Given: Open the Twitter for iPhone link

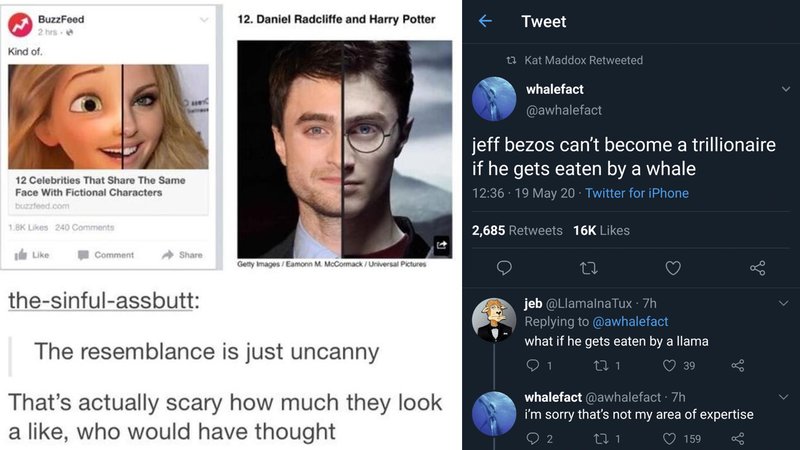Looking at the screenshot, I should point(637,193).
